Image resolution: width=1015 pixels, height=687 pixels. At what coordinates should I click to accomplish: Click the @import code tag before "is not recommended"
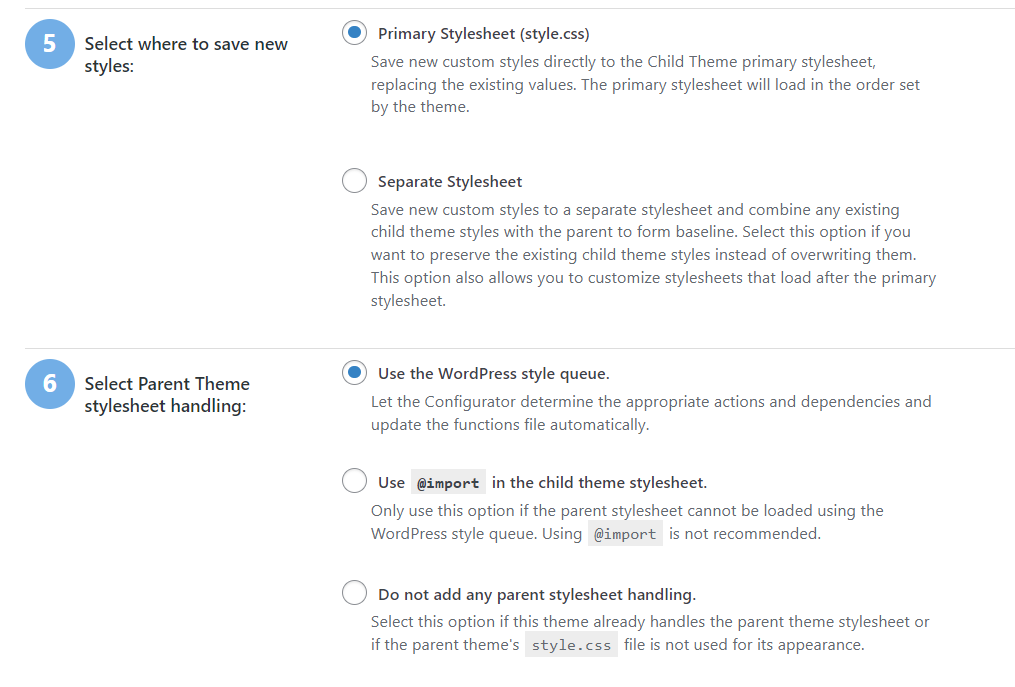click(x=625, y=534)
